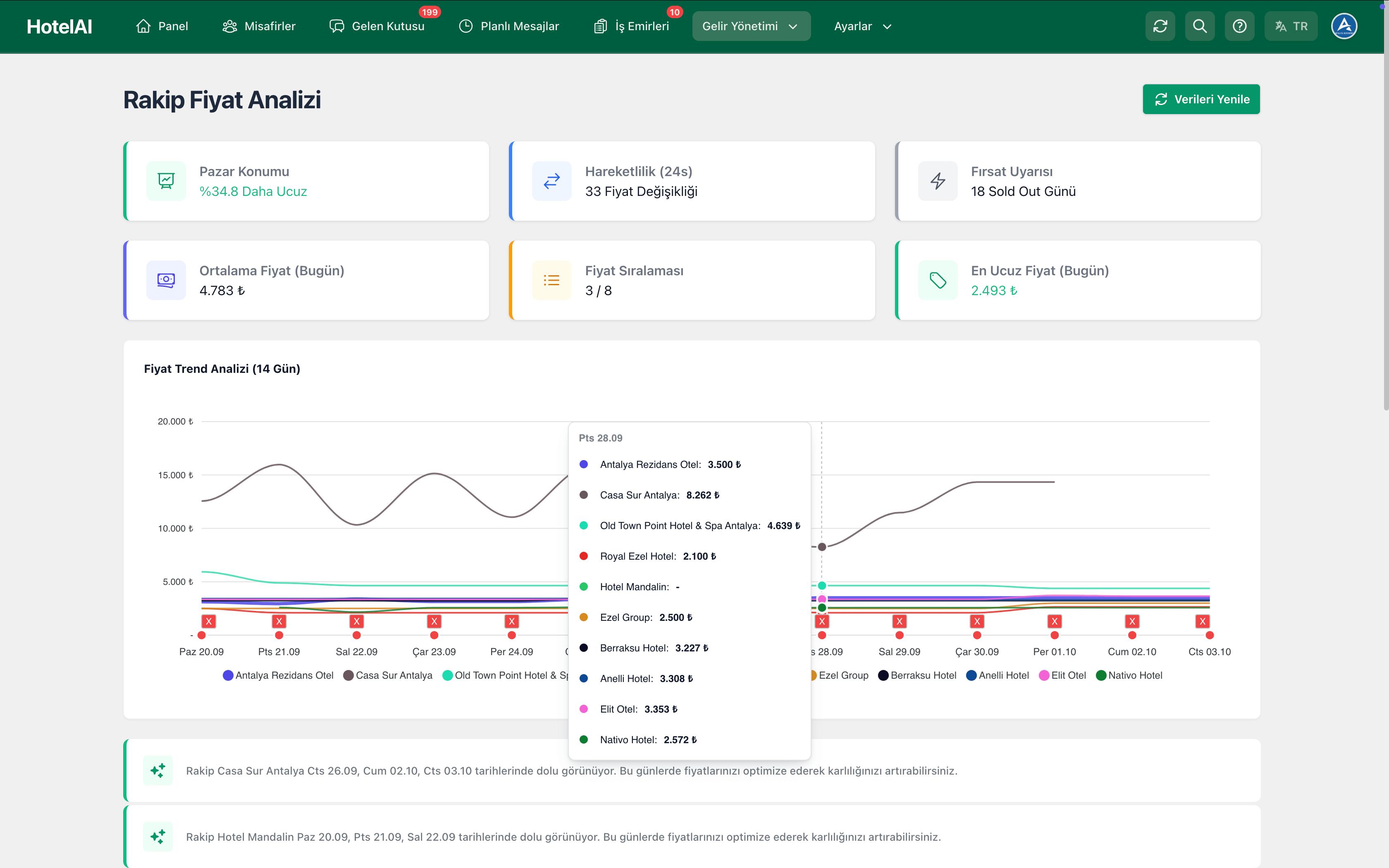Open help via question mark icon

1239,26
